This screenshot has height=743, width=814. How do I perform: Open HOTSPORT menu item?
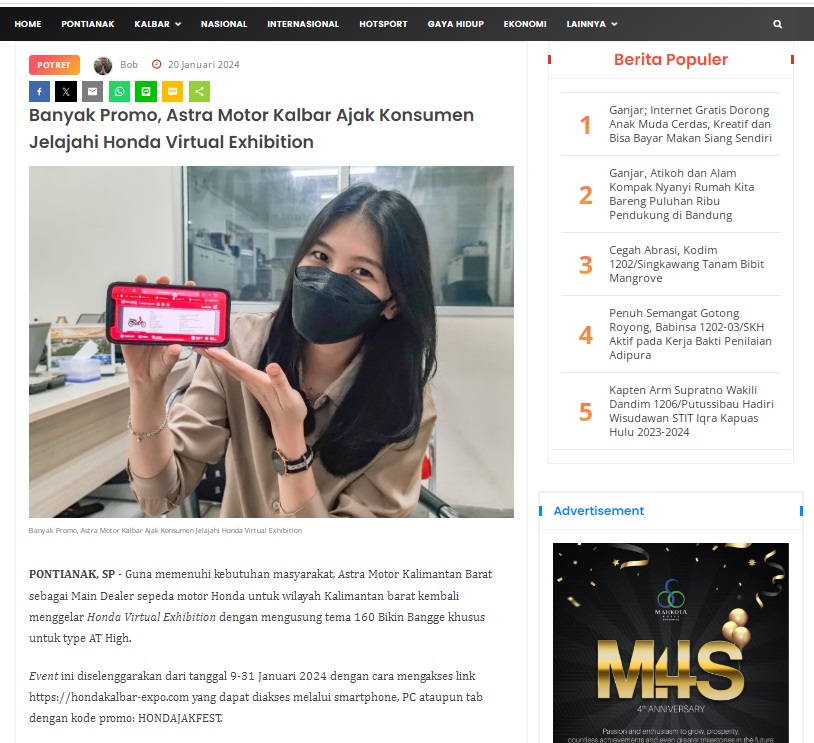coord(383,24)
